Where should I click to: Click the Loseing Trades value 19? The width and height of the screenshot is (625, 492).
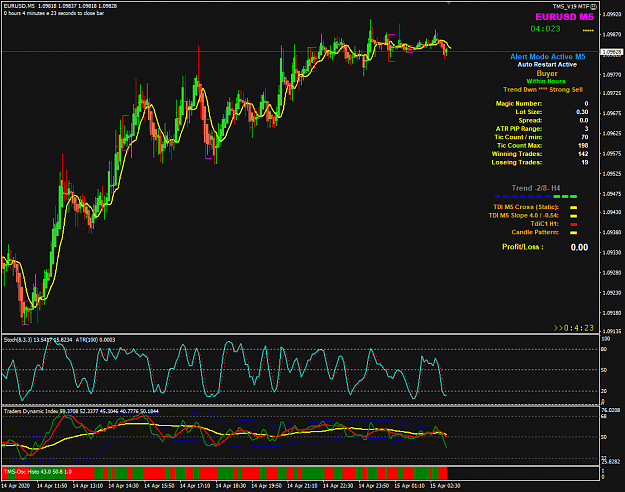pyautogui.click(x=585, y=162)
